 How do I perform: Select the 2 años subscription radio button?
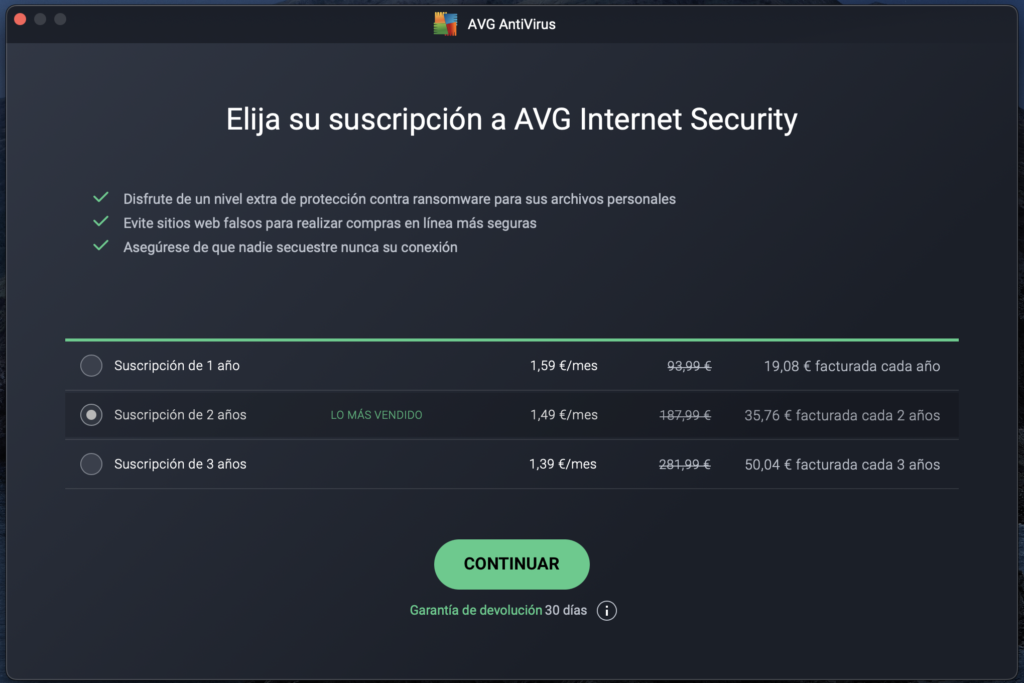pos(91,415)
